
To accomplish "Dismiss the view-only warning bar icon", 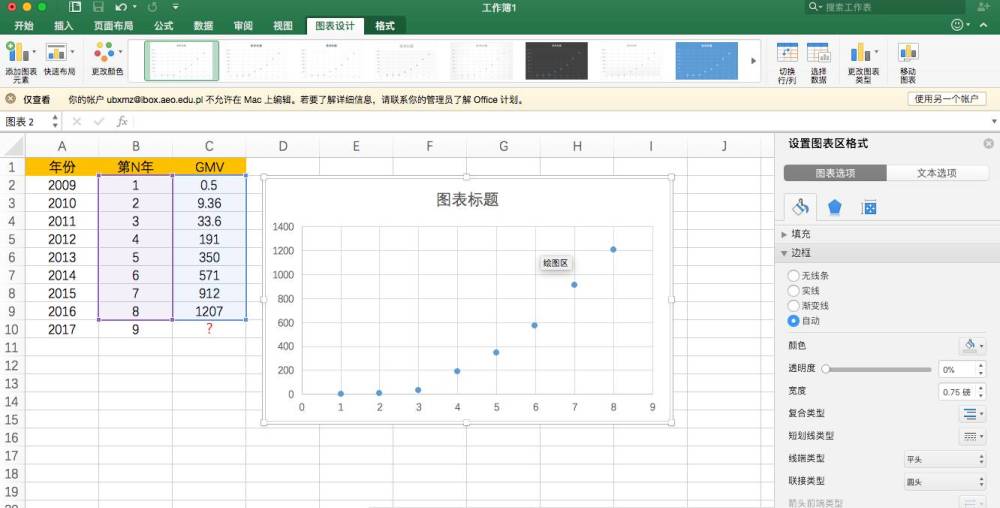I will pos(10,99).
